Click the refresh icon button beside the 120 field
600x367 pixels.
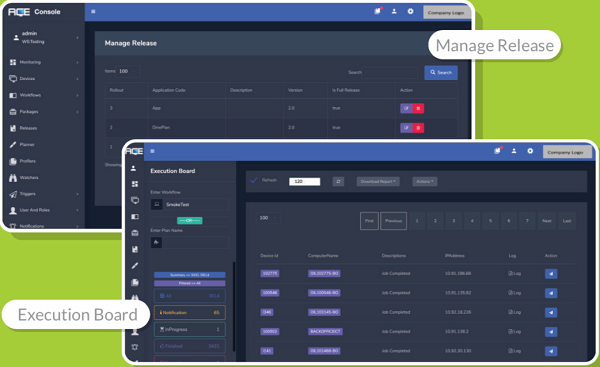pyautogui.click(x=338, y=181)
